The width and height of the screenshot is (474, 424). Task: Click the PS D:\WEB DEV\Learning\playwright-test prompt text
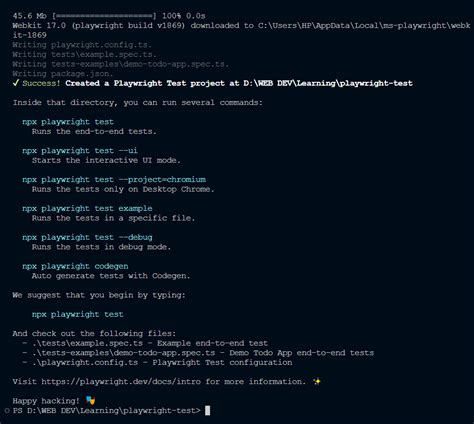tap(107, 411)
